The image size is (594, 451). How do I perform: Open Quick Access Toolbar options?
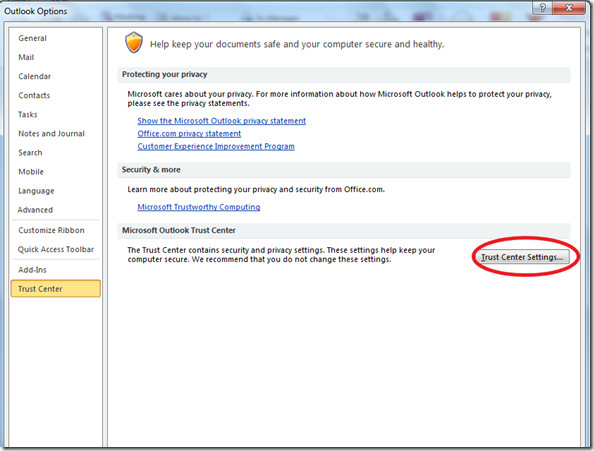pyautogui.click(x=56, y=249)
